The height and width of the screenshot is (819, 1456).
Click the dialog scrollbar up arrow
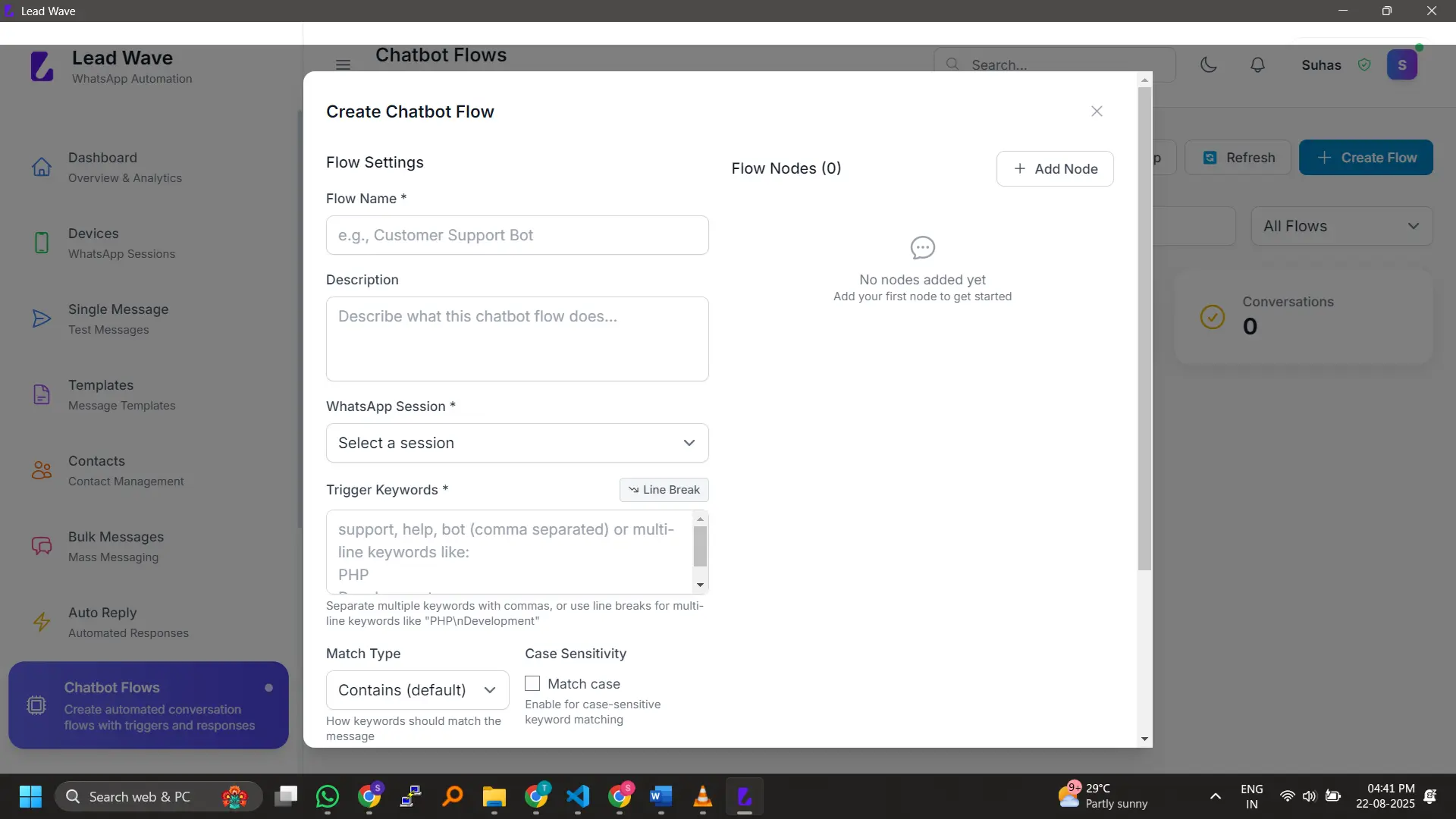[x=1144, y=80]
